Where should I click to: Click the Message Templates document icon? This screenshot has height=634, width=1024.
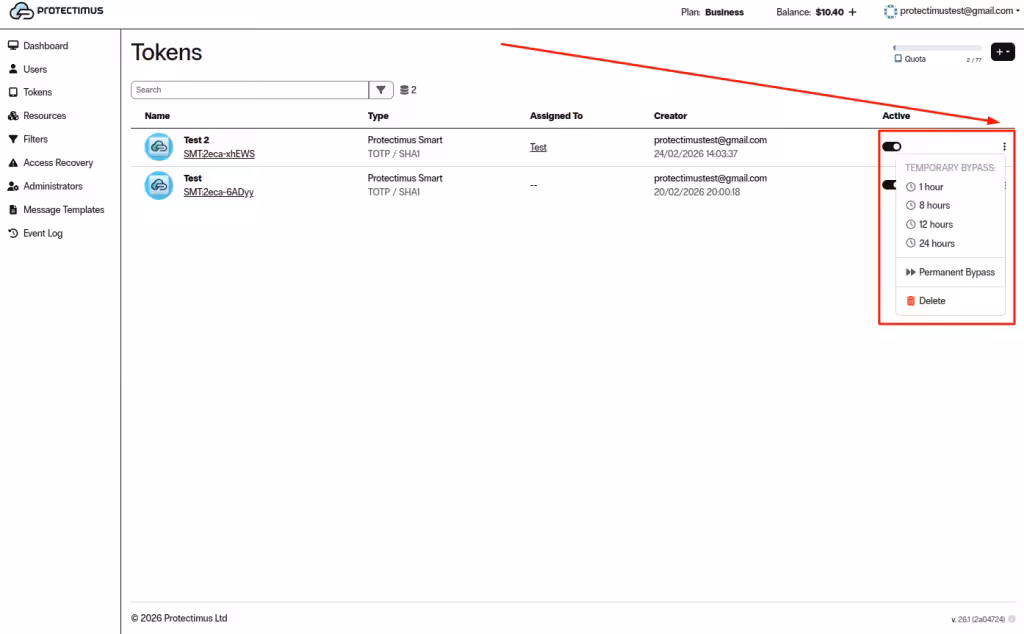click(13, 210)
